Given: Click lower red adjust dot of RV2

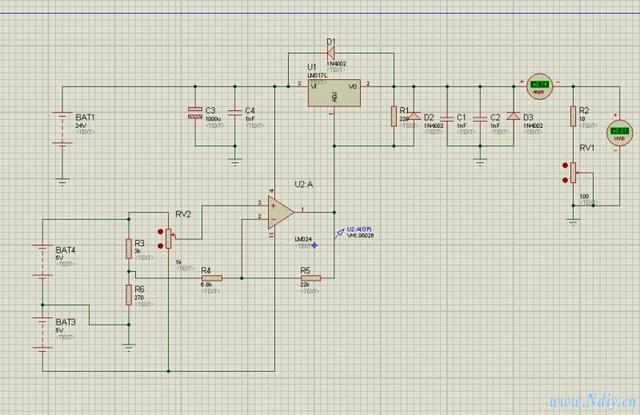Looking at the screenshot, I should [x=160, y=246].
